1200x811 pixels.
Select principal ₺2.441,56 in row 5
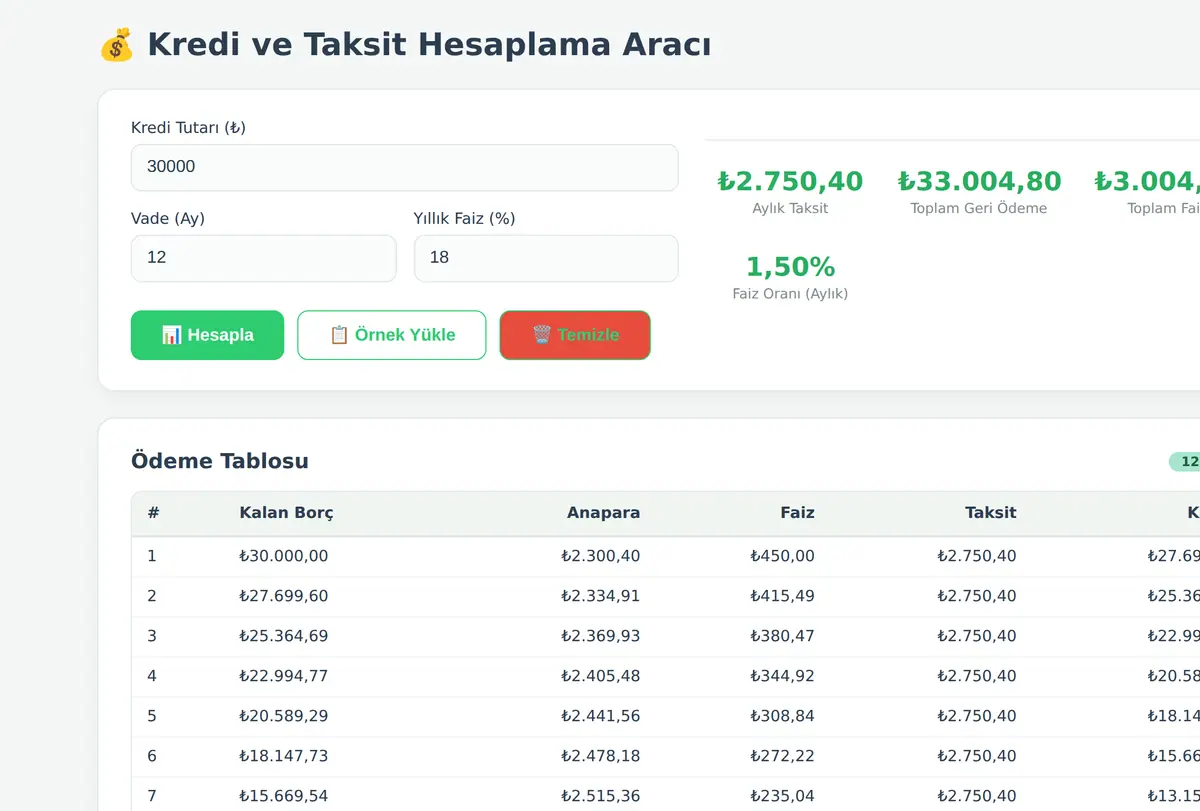(600, 716)
